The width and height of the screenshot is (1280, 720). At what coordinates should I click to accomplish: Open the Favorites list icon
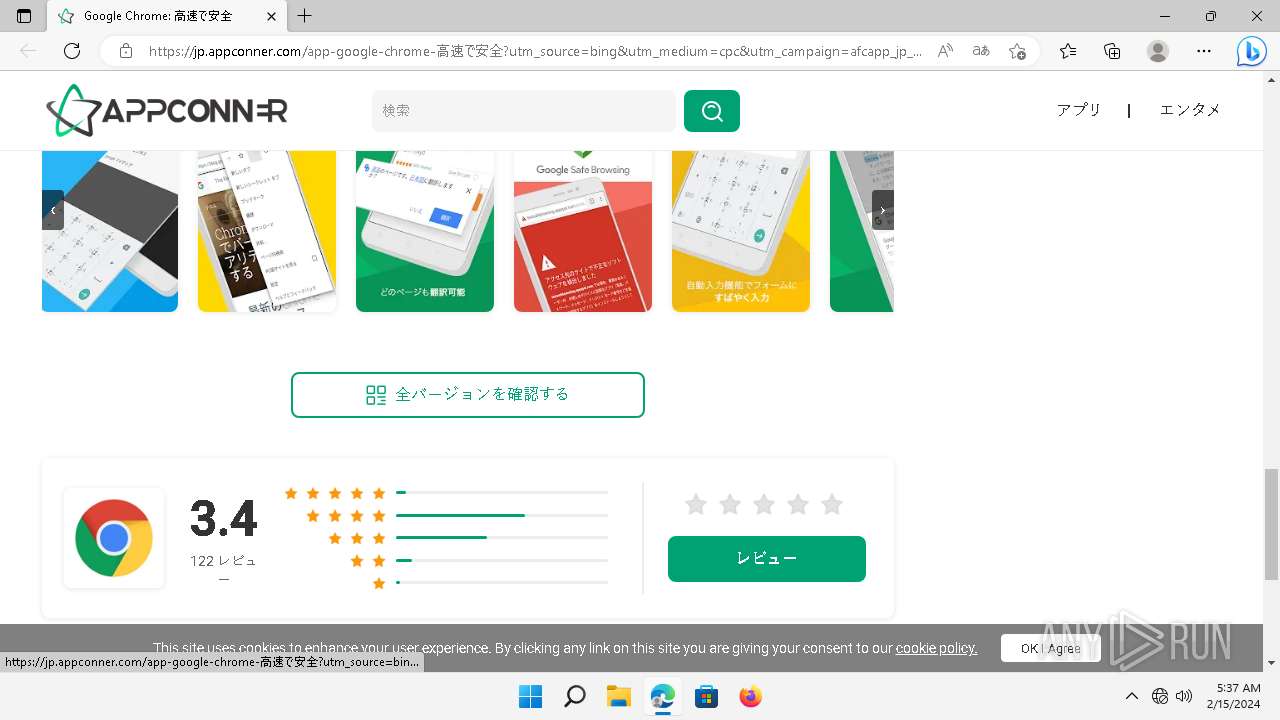[x=1068, y=51]
